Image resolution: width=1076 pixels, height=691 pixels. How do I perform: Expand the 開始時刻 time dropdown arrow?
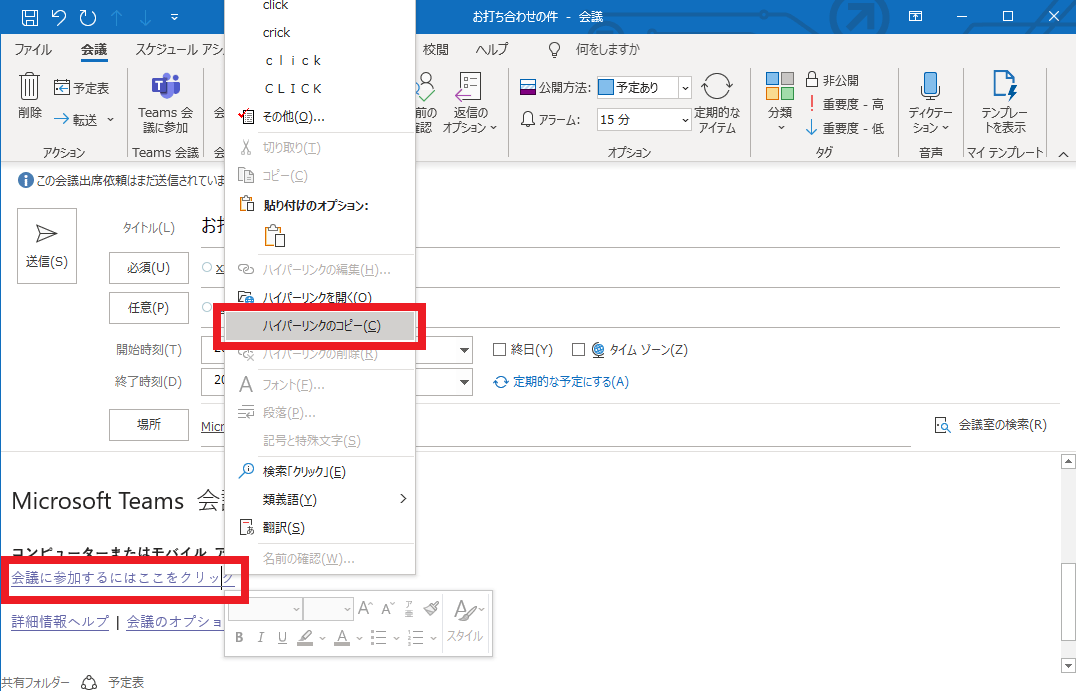[x=465, y=350]
